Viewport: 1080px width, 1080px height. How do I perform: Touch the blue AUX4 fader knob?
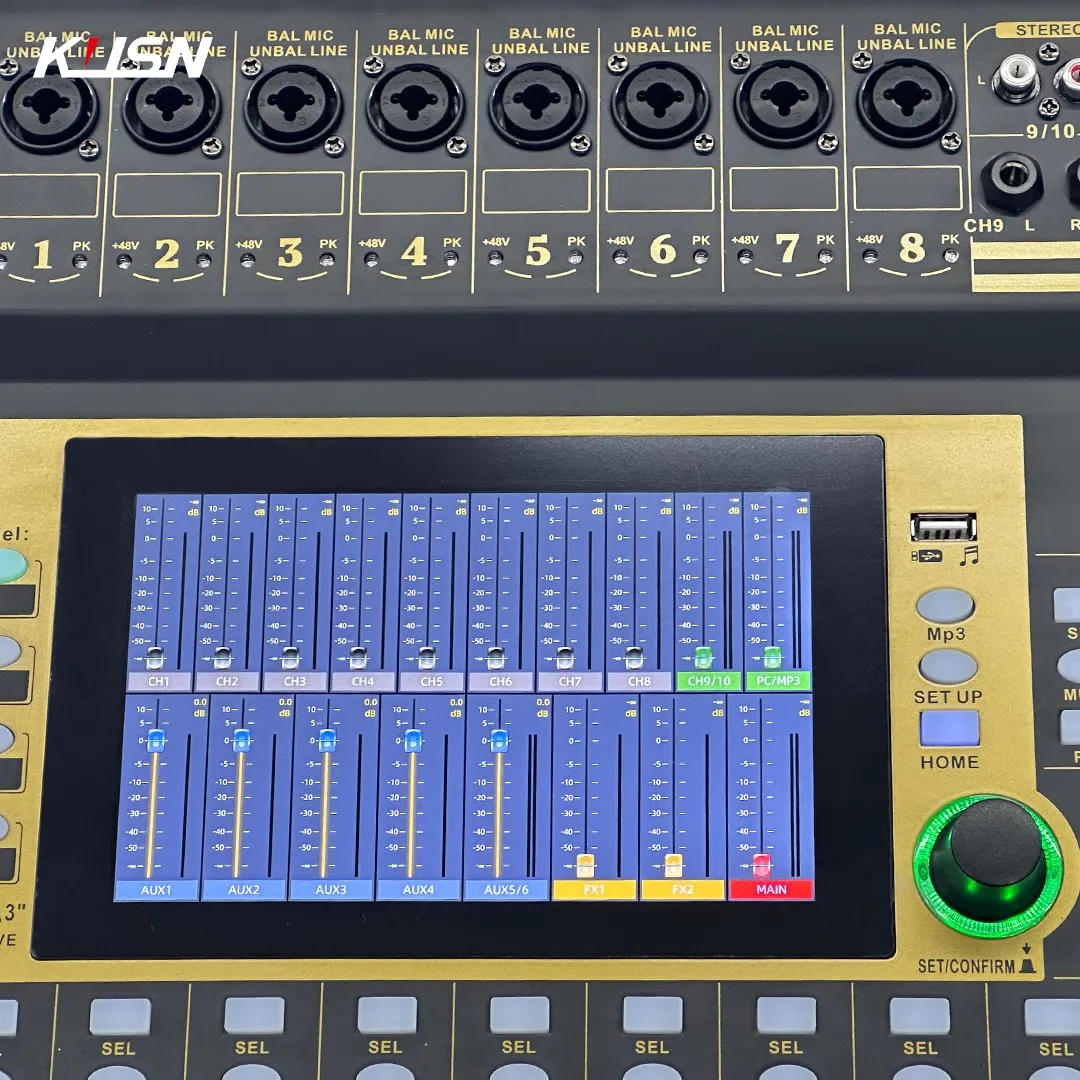pyautogui.click(x=413, y=740)
